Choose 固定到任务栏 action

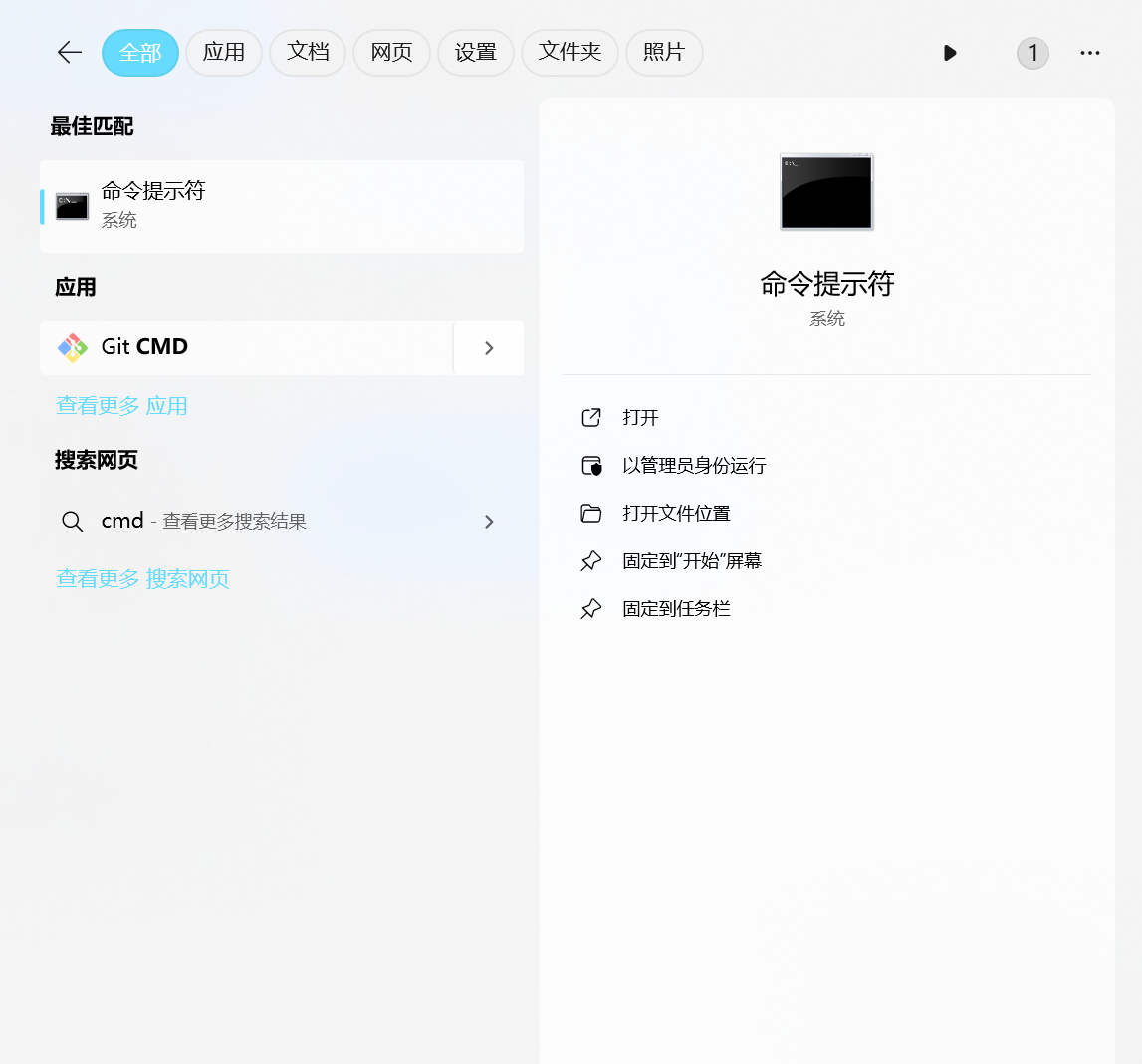tap(676, 609)
